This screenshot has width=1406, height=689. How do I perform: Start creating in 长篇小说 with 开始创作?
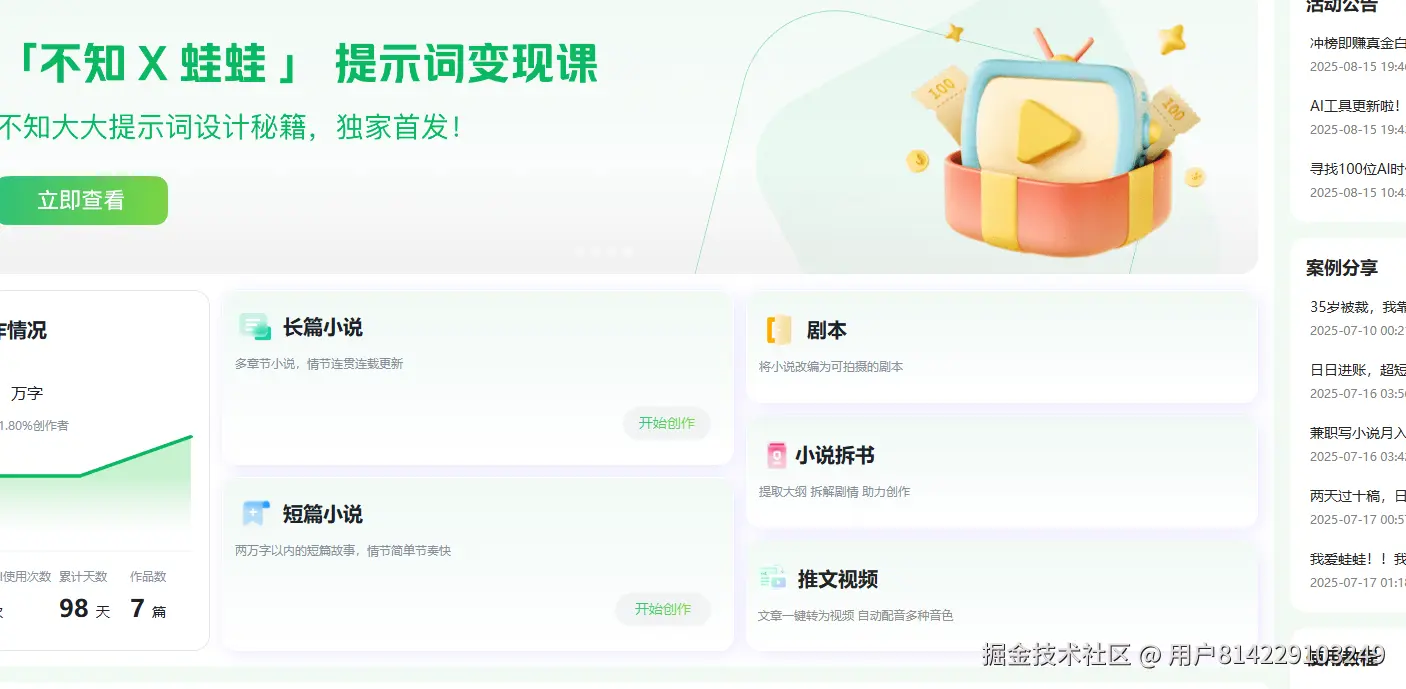point(667,423)
